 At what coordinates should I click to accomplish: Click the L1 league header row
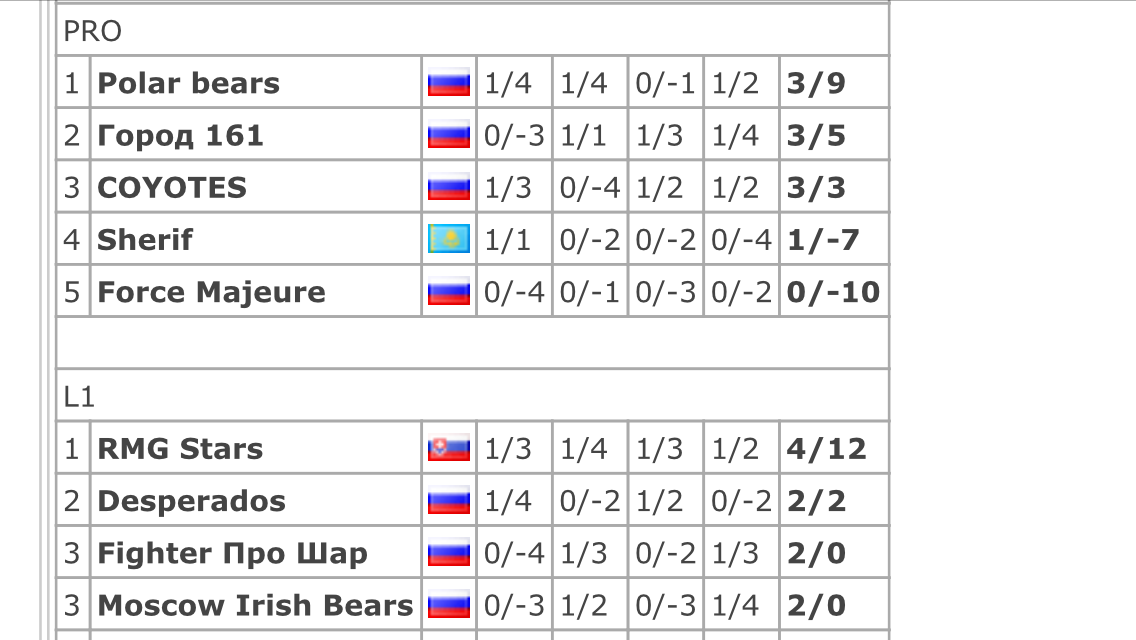point(472,396)
